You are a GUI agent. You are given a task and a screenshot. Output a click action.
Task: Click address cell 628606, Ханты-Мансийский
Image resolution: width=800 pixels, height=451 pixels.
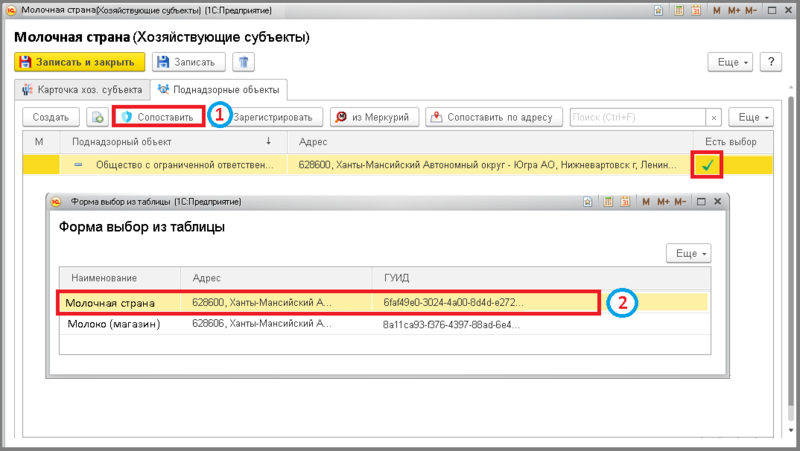[262, 323]
